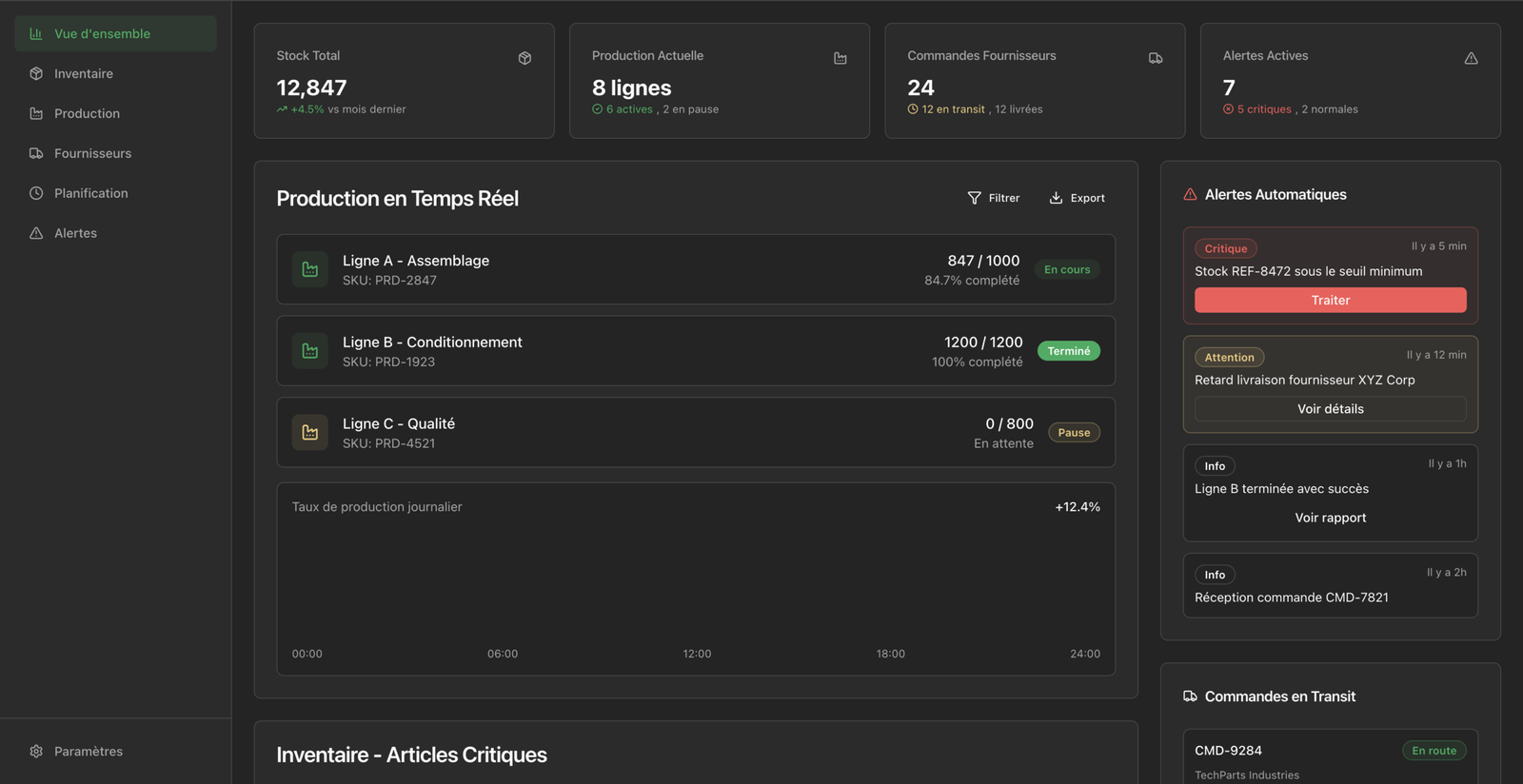Click the 847 / 1000 production count
1523x784 pixels.
coord(983,261)
